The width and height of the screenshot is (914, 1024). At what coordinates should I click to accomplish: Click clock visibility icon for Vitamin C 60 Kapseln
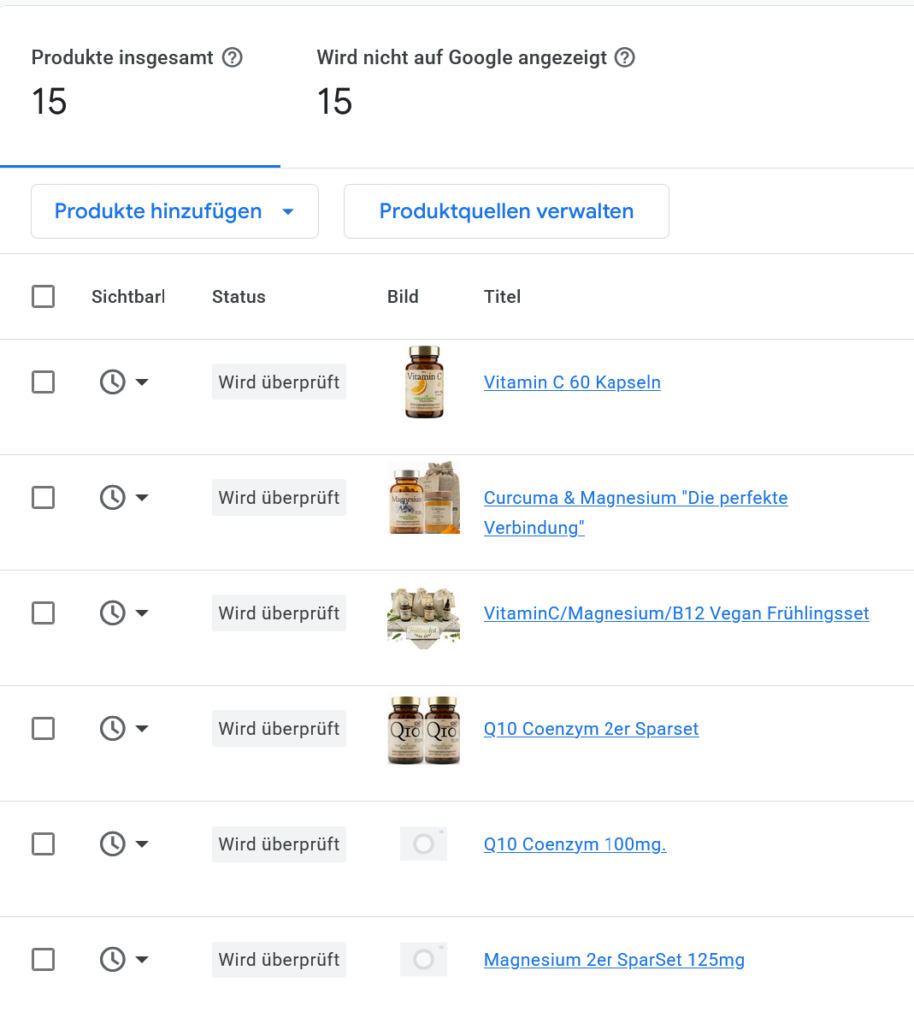pos(112,382)
